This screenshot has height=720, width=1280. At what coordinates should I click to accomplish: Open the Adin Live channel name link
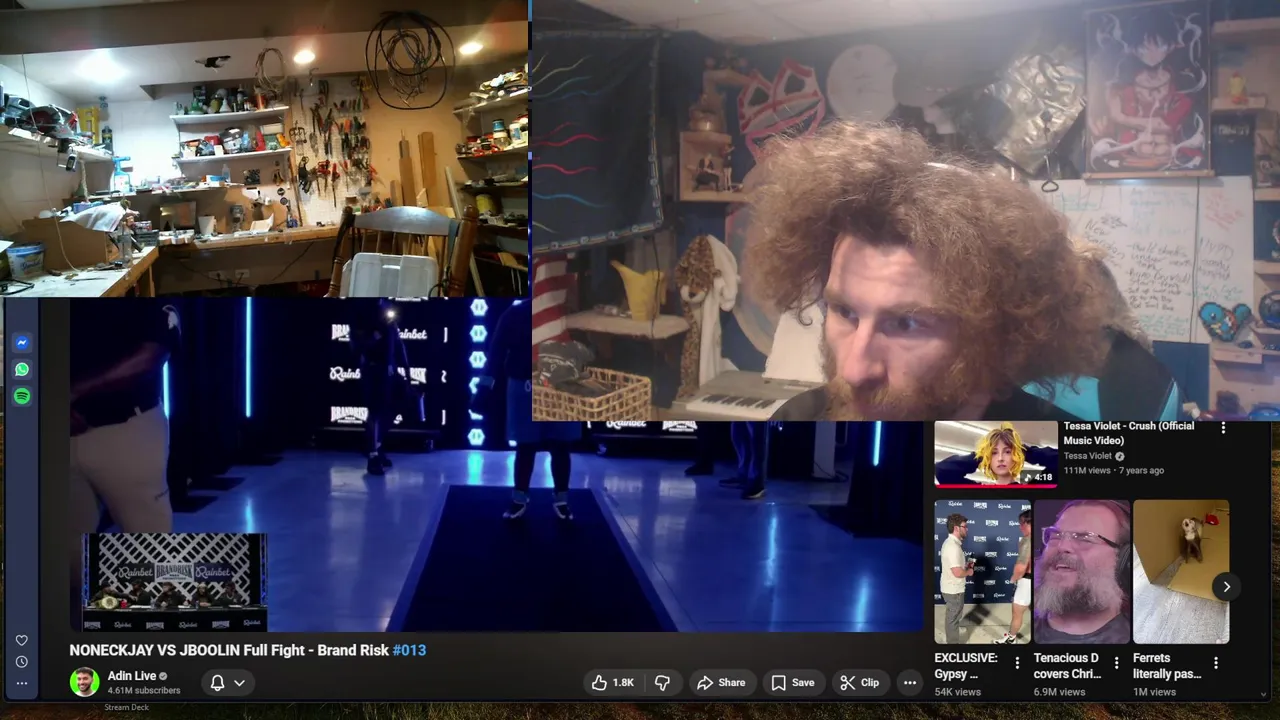(131, 676)
